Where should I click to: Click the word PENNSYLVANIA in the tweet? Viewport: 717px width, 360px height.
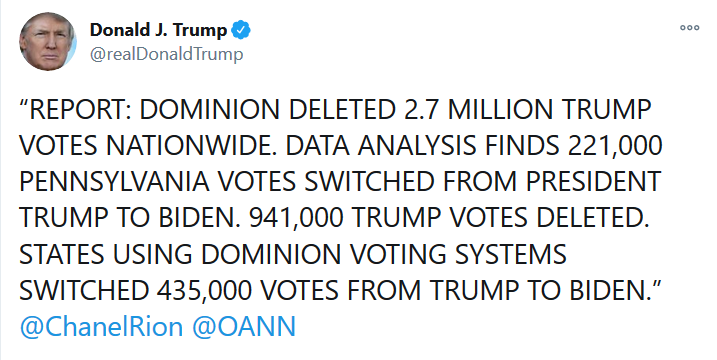coord(114,182)
